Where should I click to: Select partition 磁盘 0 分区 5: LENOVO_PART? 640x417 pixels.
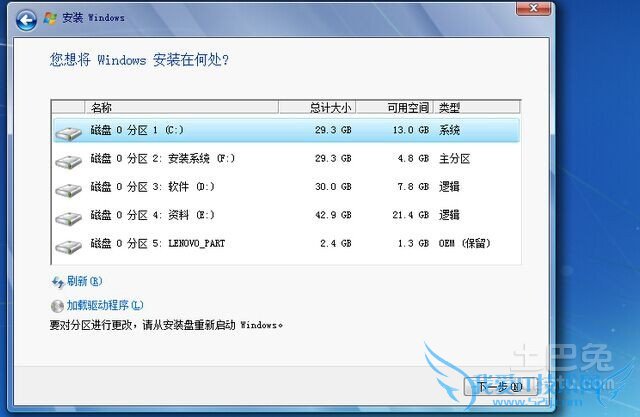(286, 243)
